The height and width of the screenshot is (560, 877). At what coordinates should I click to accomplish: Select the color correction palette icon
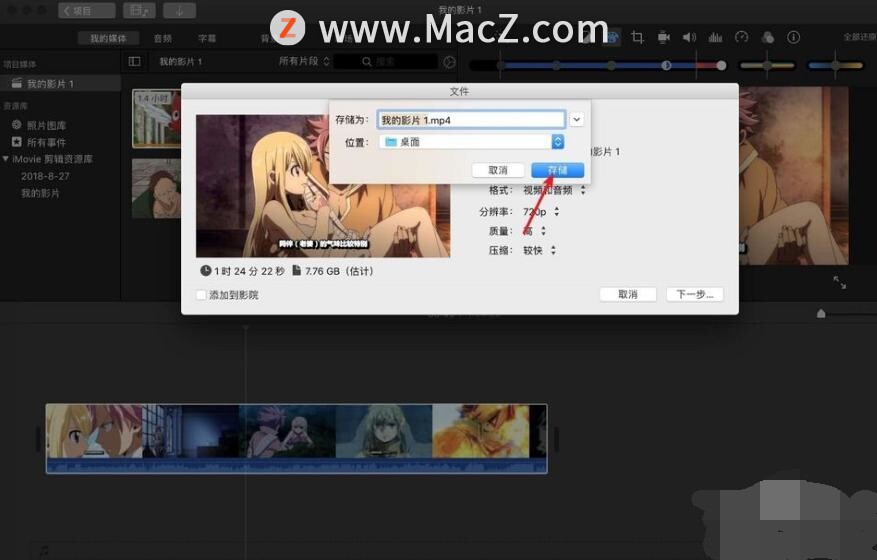(612, 37)
